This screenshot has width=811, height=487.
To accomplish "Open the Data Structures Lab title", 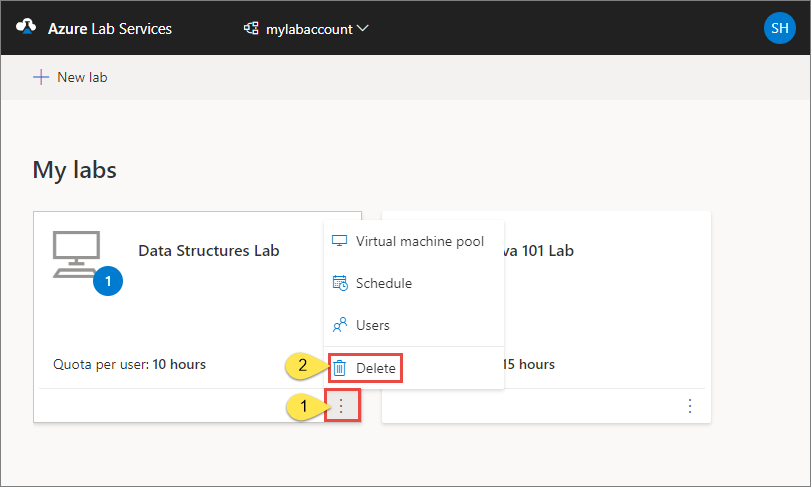I will 209,251.
